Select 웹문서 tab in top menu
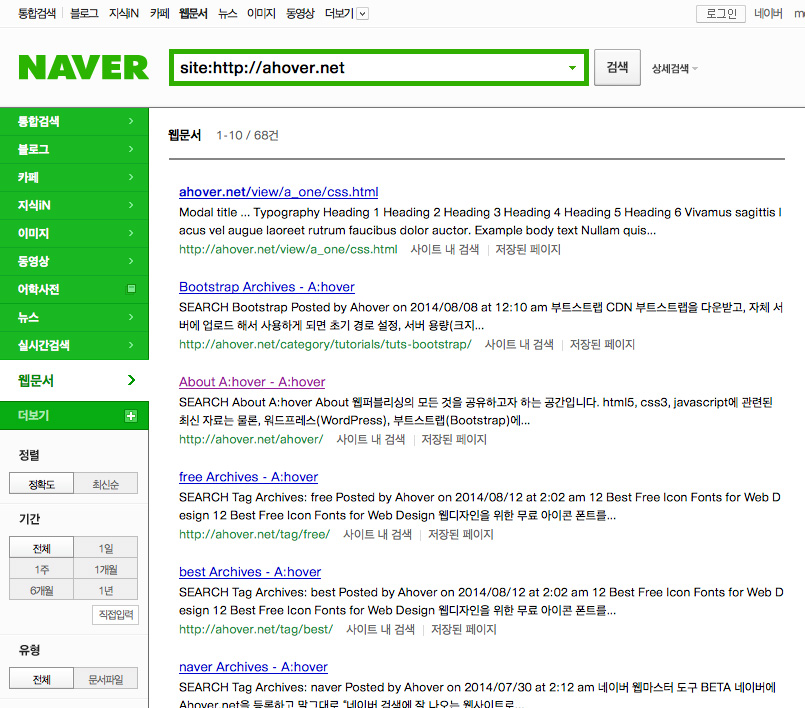The width and height of the screenshot is (805, 708). 193,13
